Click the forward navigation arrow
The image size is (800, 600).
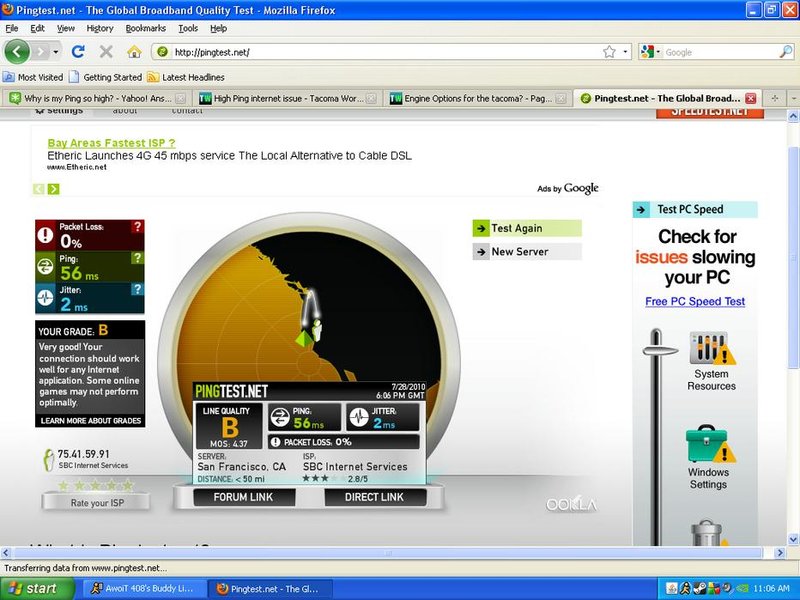tap(41, 52)
